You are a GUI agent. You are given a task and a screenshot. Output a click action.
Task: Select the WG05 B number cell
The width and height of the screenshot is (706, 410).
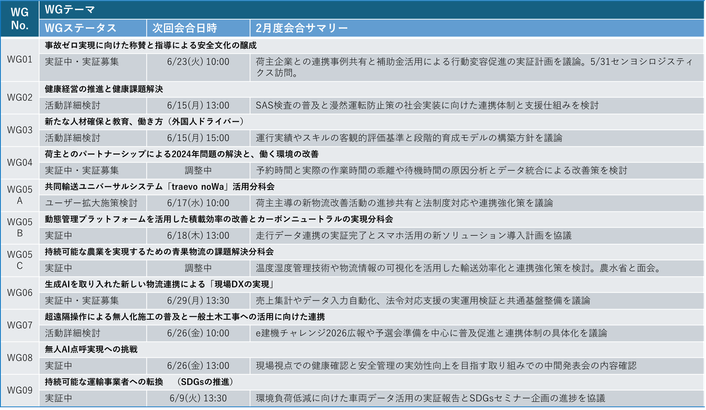[x=19, y=227]
